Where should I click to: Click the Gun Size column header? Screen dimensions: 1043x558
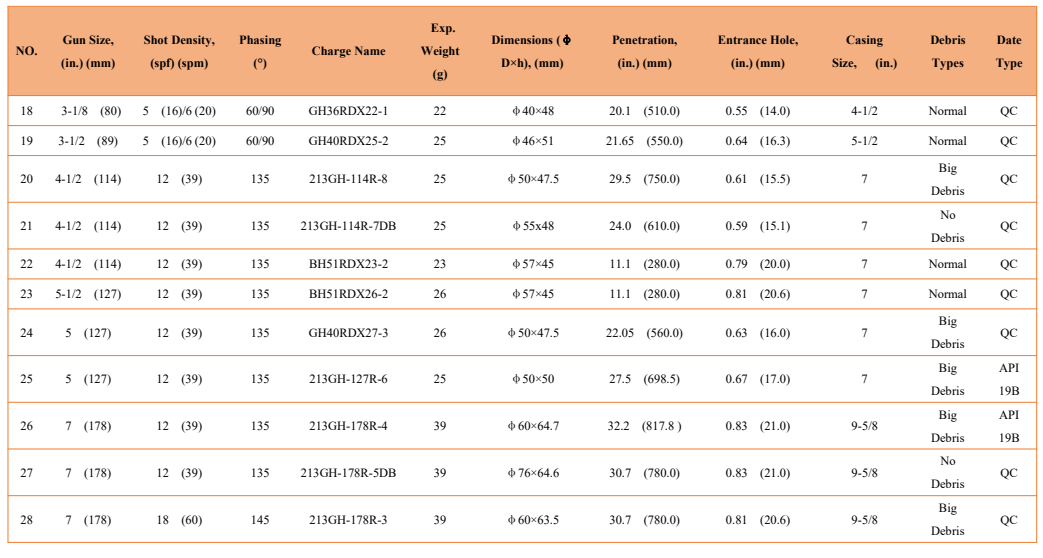tap(88, 51)
